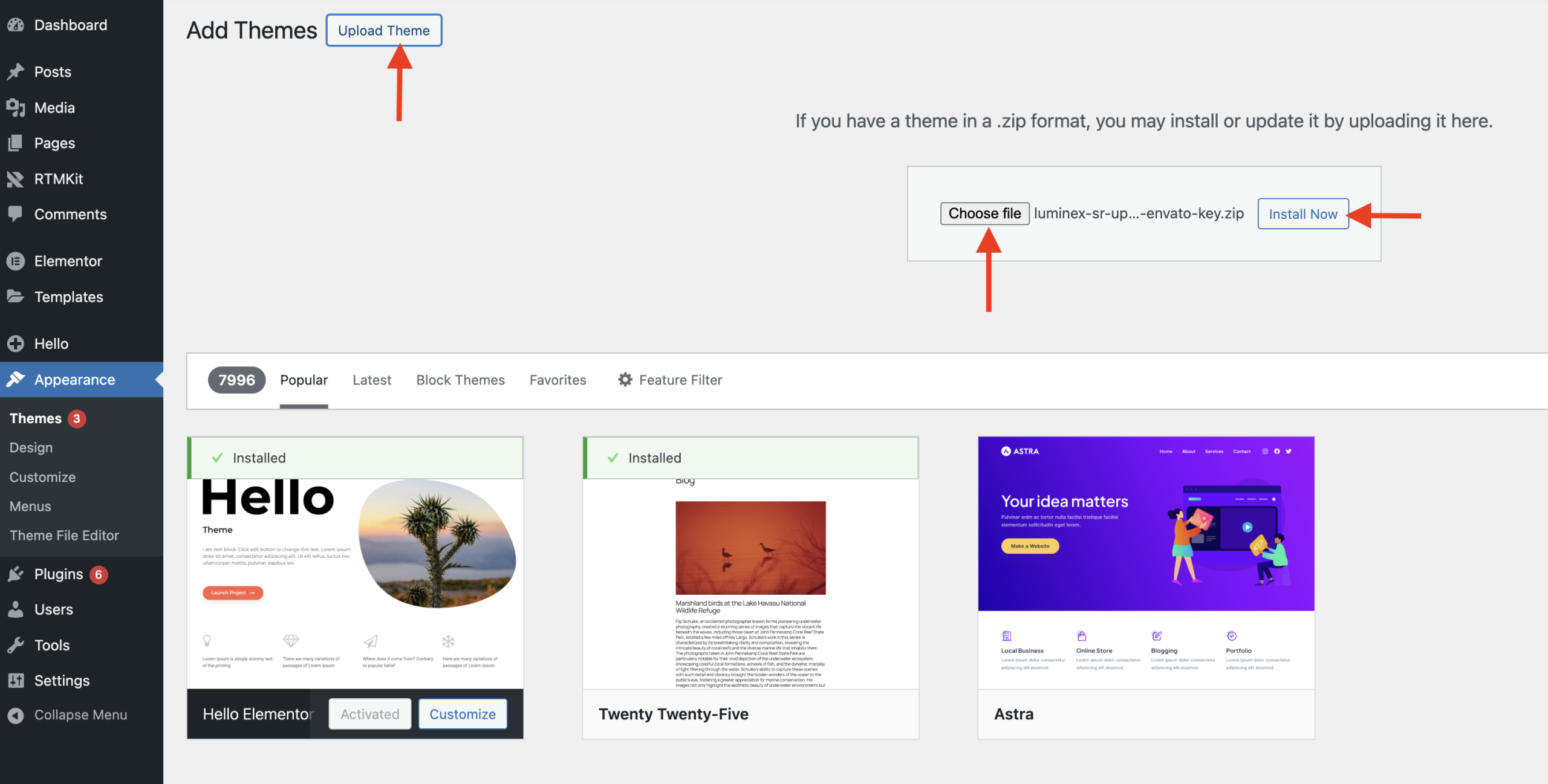Viewport: 1548px width, 784px height.
Task: Open the Block Themes tab
Action: [460, 380]
